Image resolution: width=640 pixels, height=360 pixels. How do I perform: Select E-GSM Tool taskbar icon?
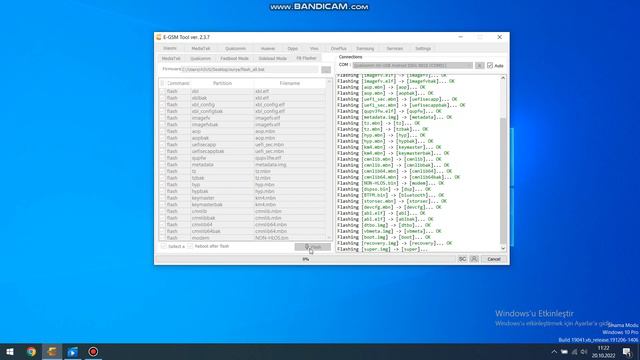click(52, 352)
